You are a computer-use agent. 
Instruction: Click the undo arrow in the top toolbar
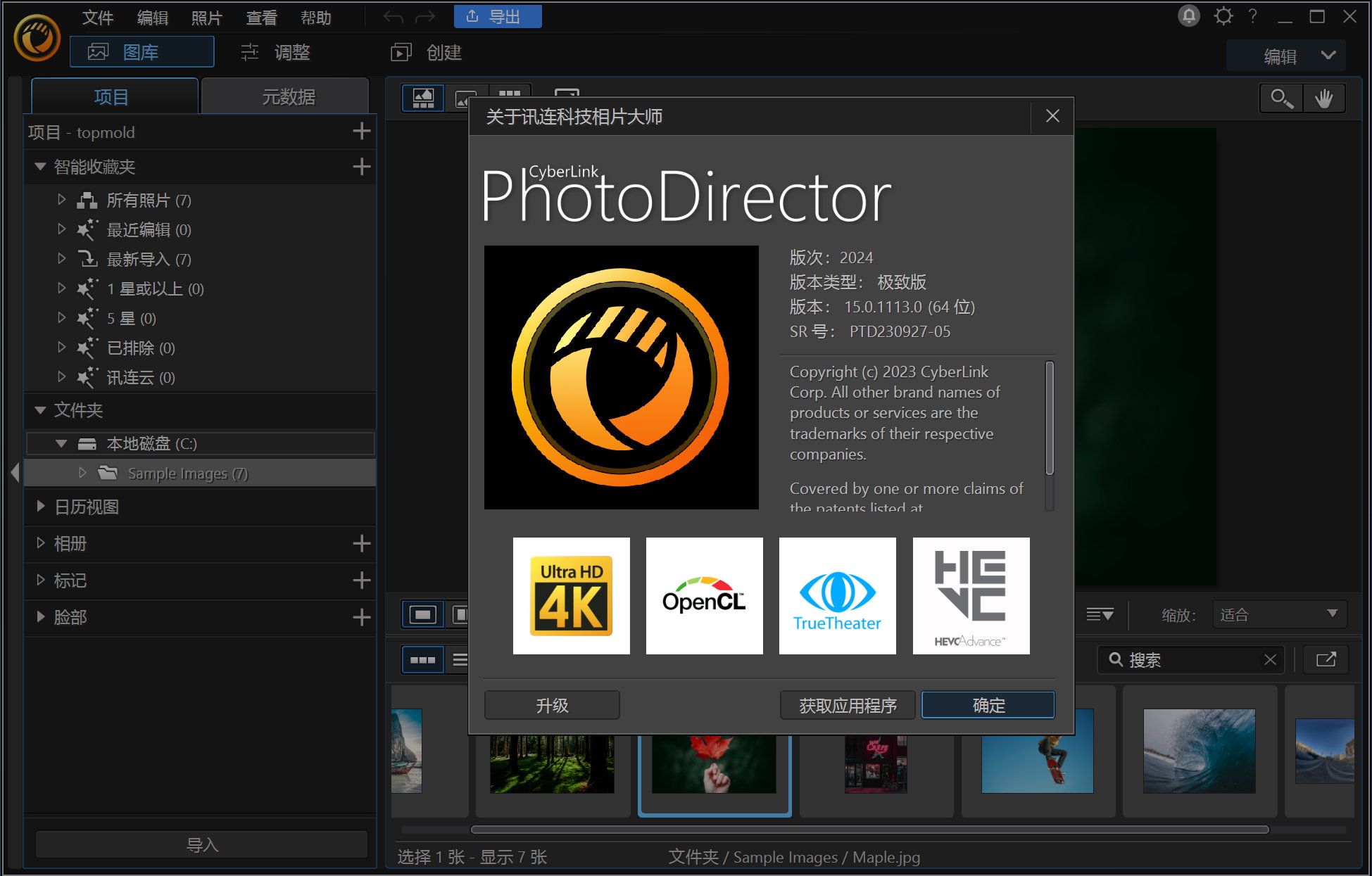pyautogui.click(x=394, y=17)
